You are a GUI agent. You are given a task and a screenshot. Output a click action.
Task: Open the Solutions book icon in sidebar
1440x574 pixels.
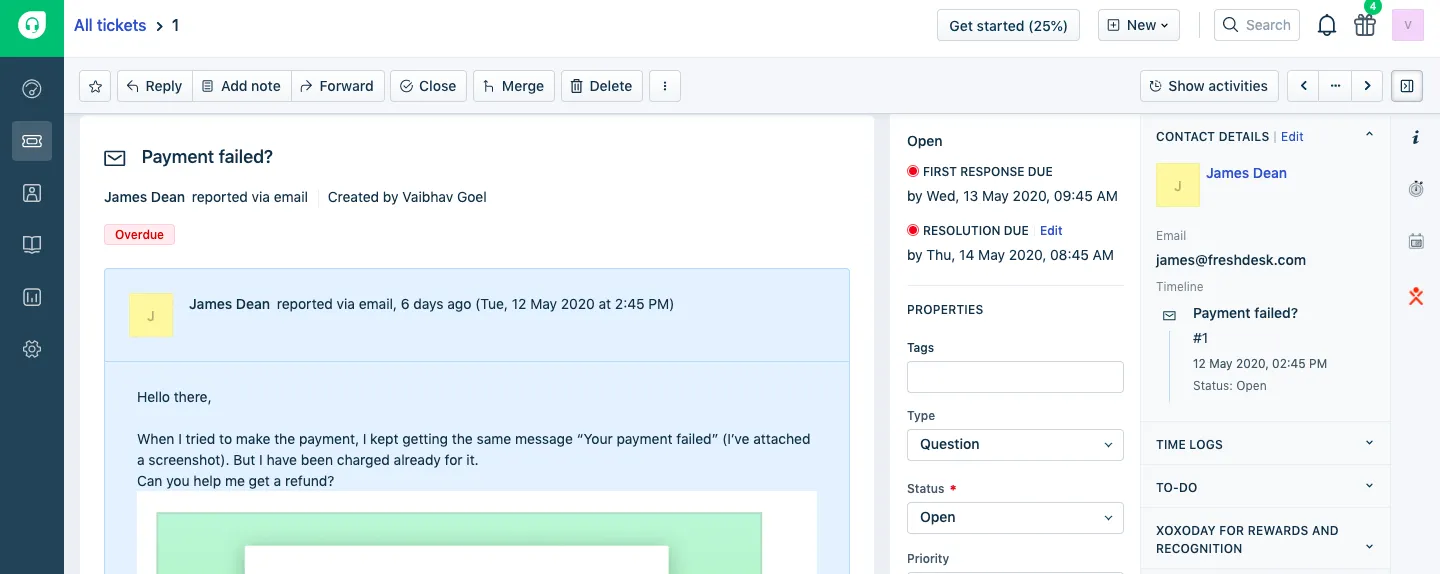point(32,245)
